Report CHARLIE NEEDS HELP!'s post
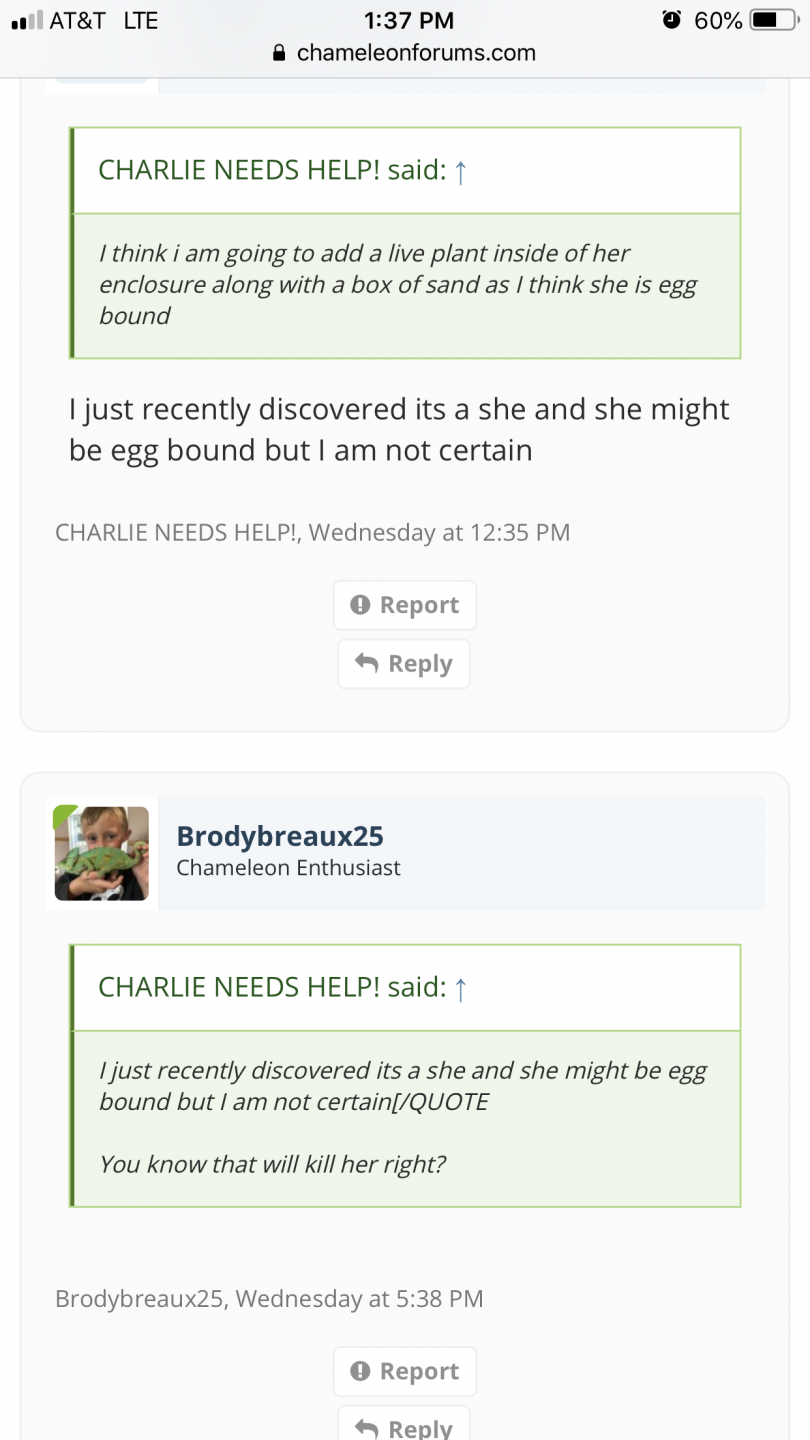 [405, 605]
